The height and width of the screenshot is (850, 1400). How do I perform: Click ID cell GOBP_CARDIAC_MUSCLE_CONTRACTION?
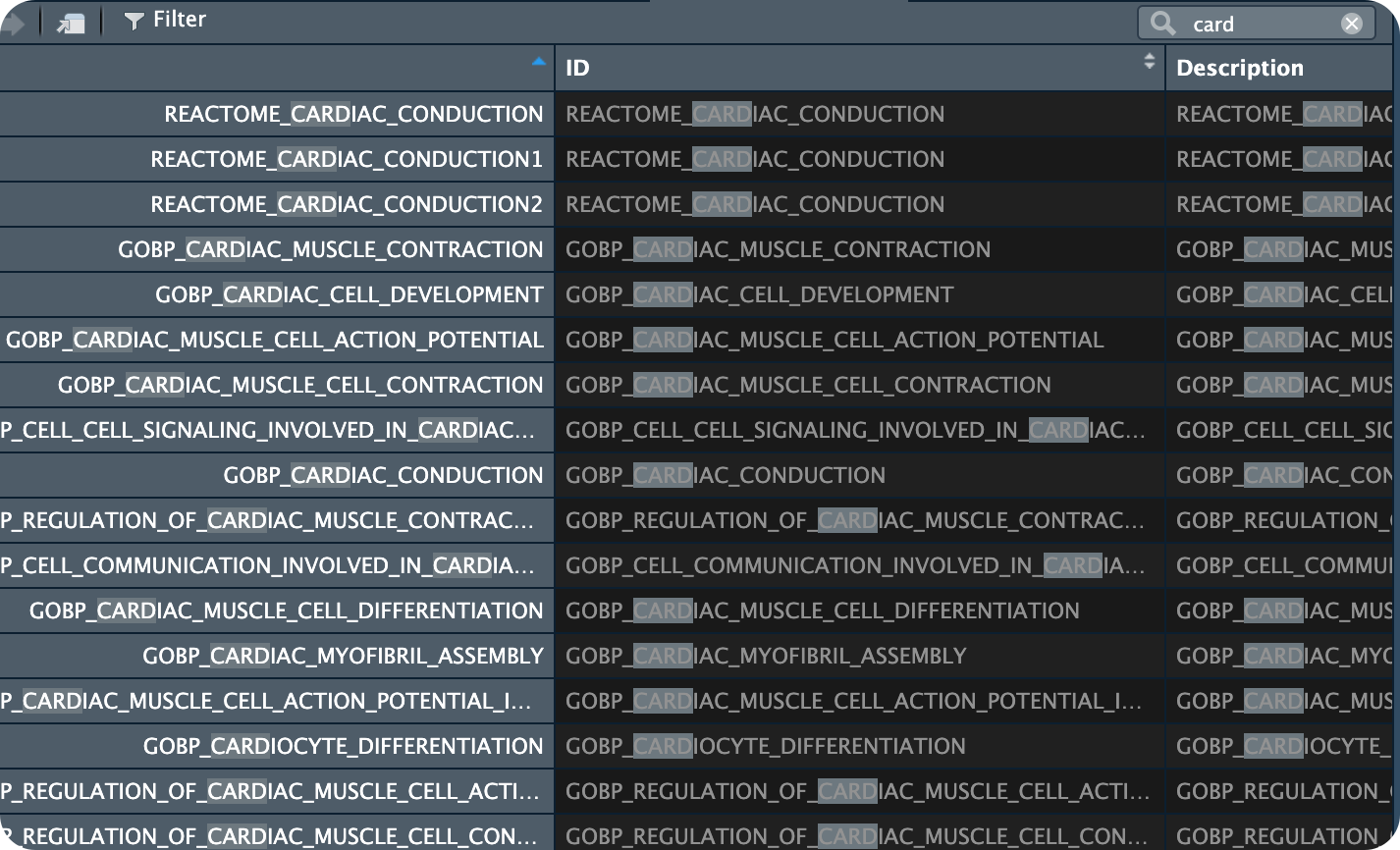point(860,249)
